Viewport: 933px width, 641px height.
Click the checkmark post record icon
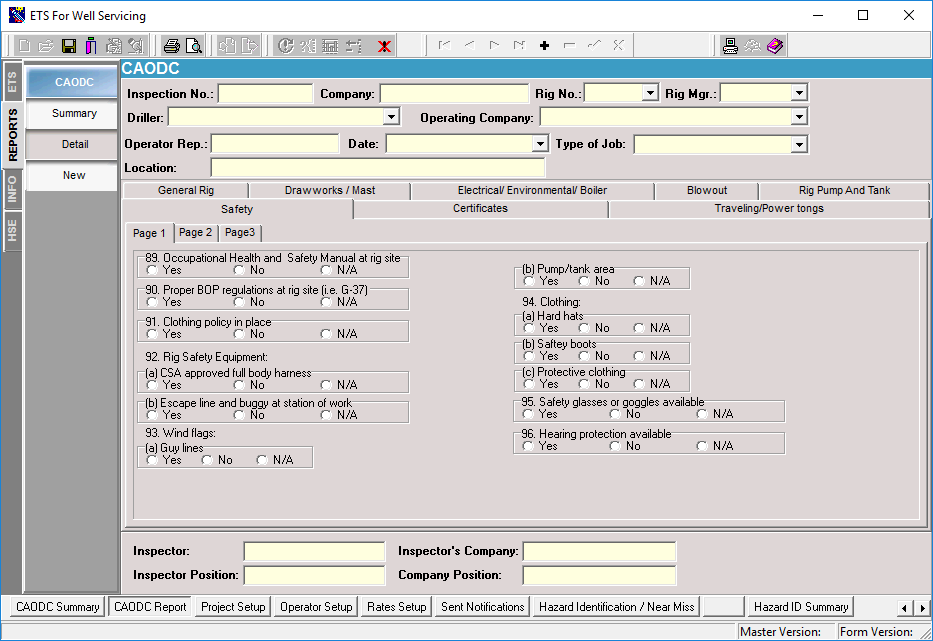pyautogui.click(x=594, y=45)
